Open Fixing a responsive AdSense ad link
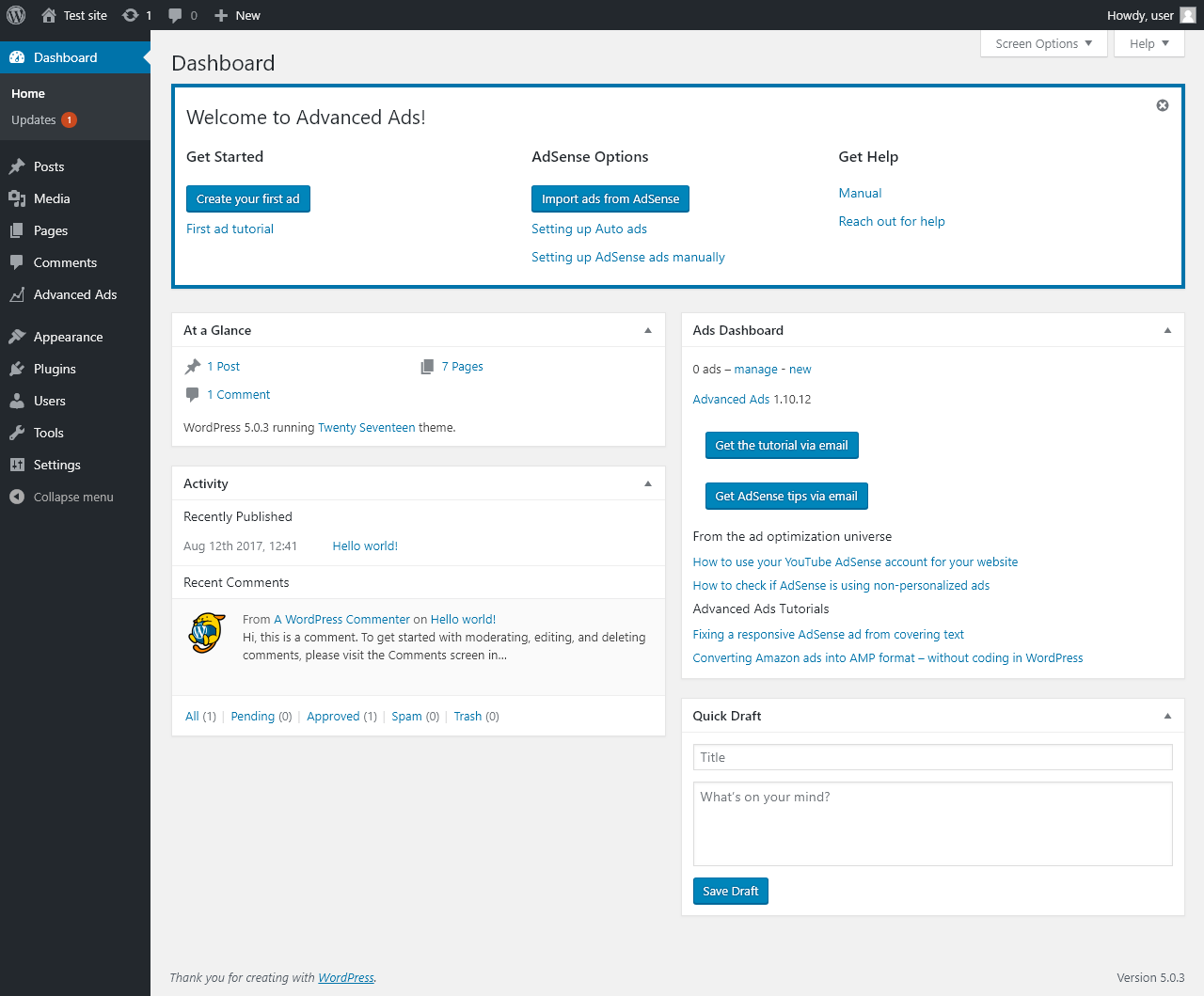The height and width of the screenshot is (996, 1204). (x=828, y=634)
